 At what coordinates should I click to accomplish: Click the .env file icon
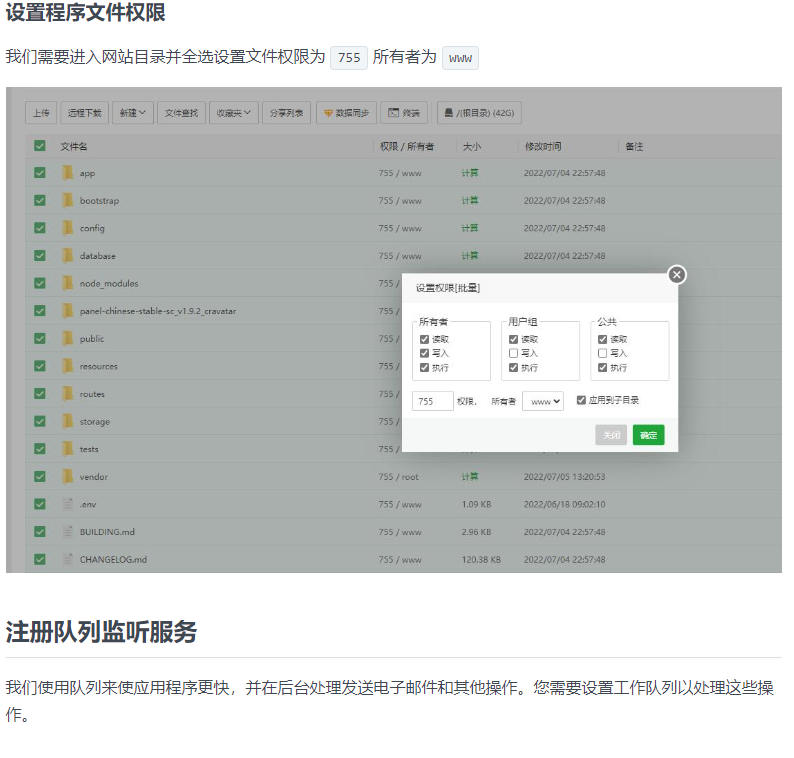tap(67, 504)
